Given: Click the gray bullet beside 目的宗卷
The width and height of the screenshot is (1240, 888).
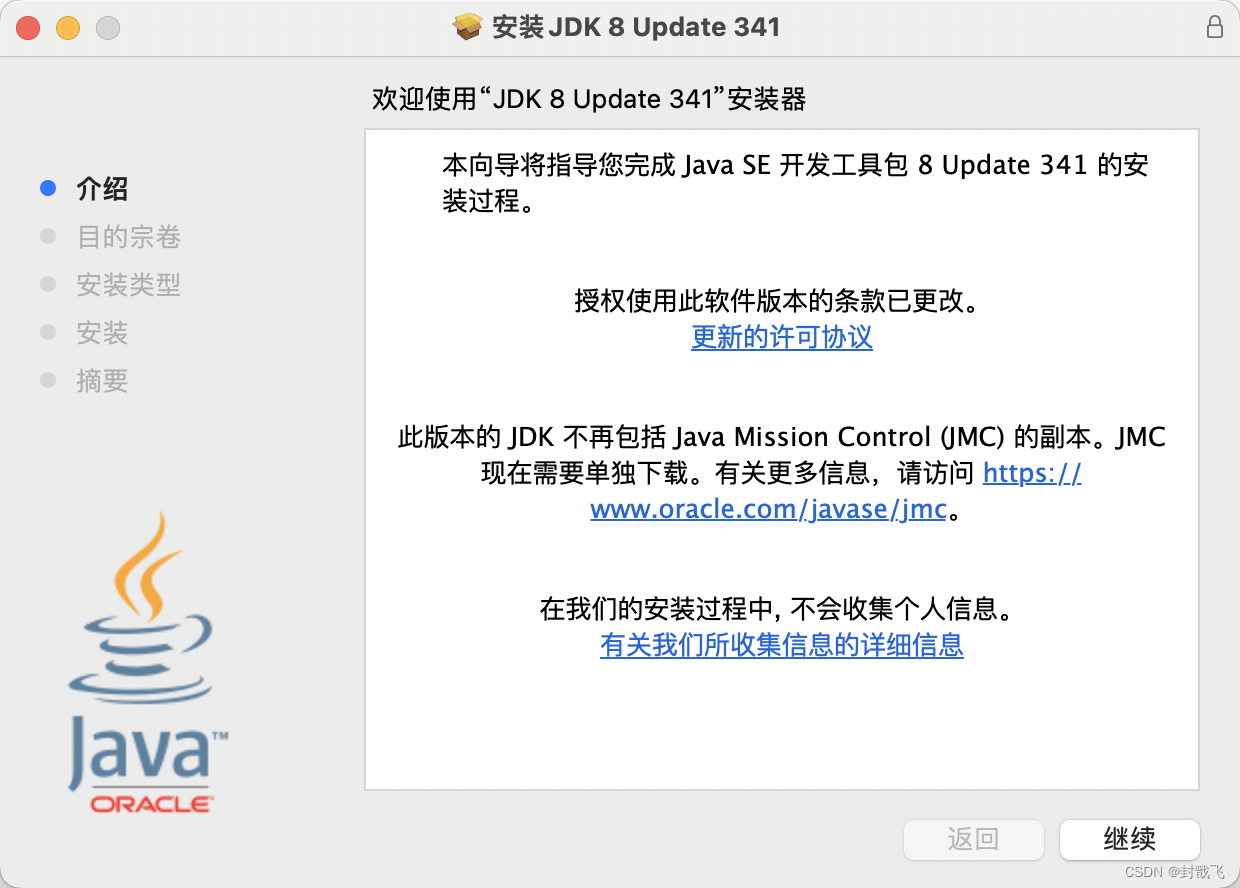Looking at the screenshot, I should point(47,236).
